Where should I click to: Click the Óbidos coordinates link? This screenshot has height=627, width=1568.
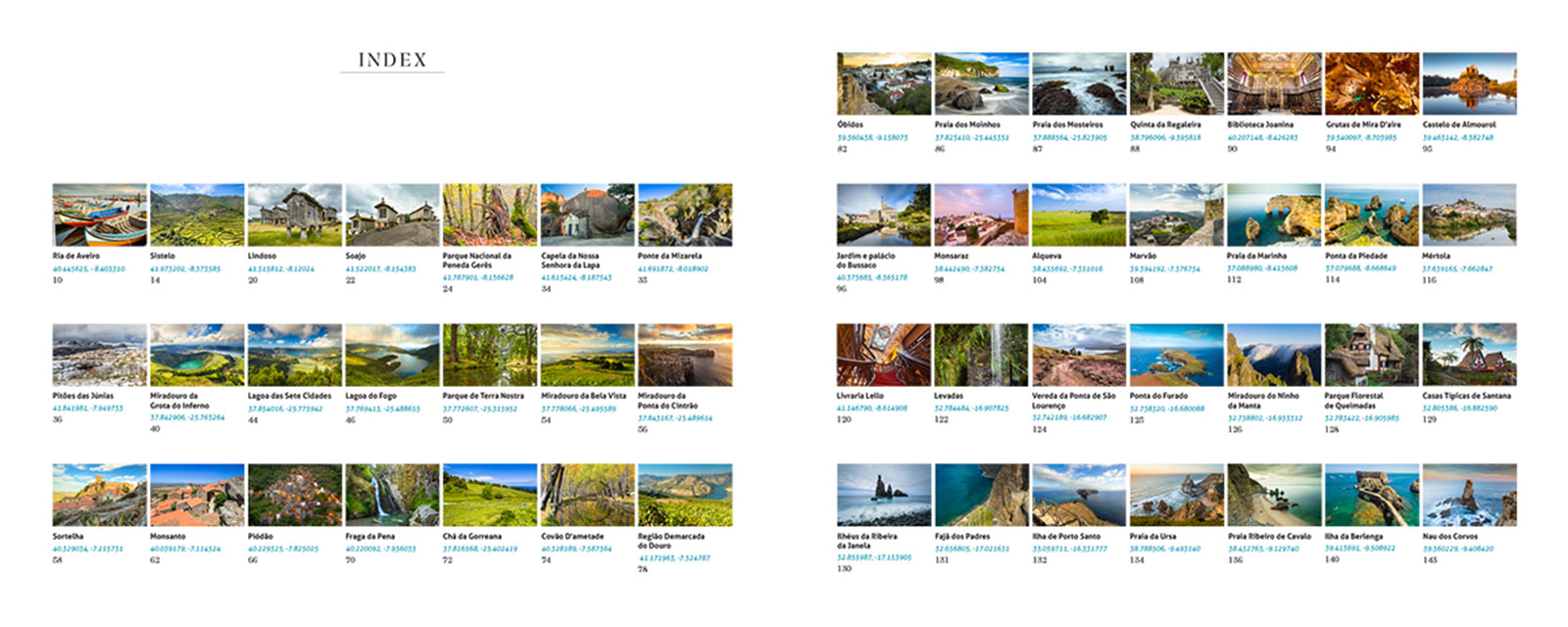click(872, 137)
